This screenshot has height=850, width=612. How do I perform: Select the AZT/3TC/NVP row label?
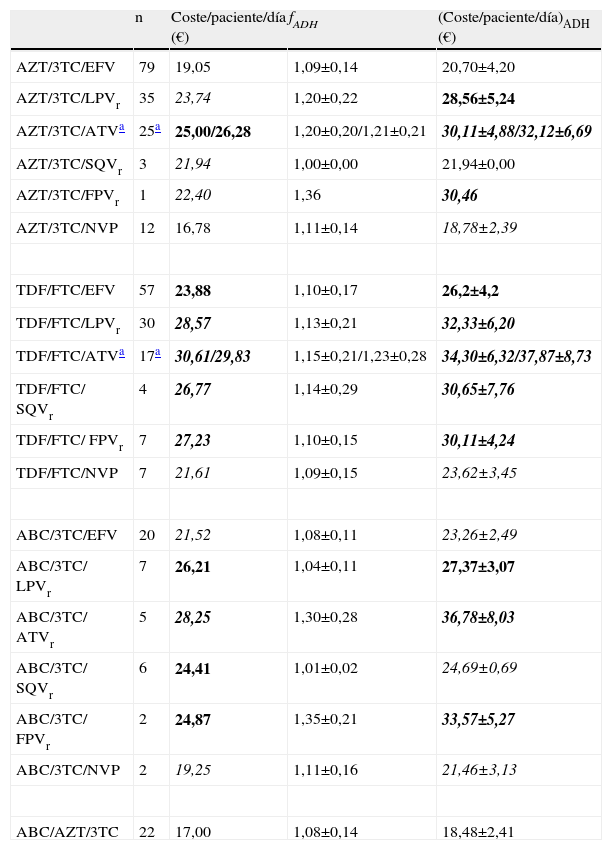point(66,229)
